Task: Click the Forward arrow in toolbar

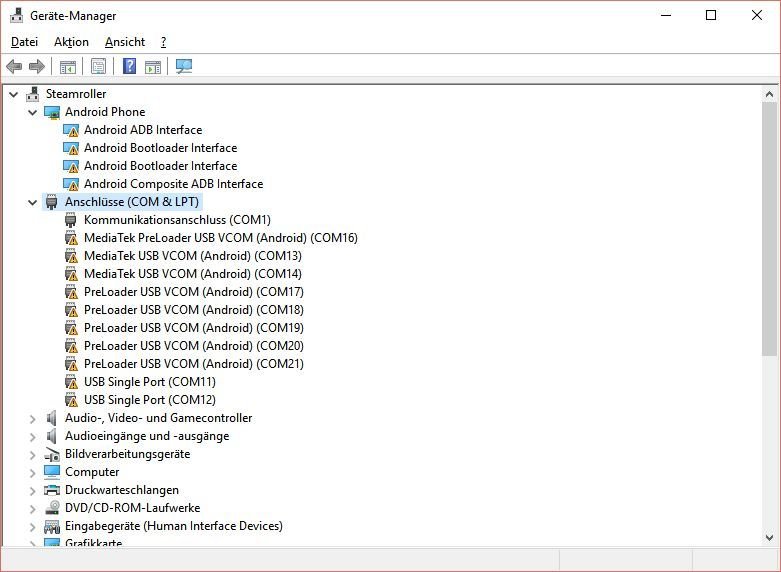Action: 37,66
